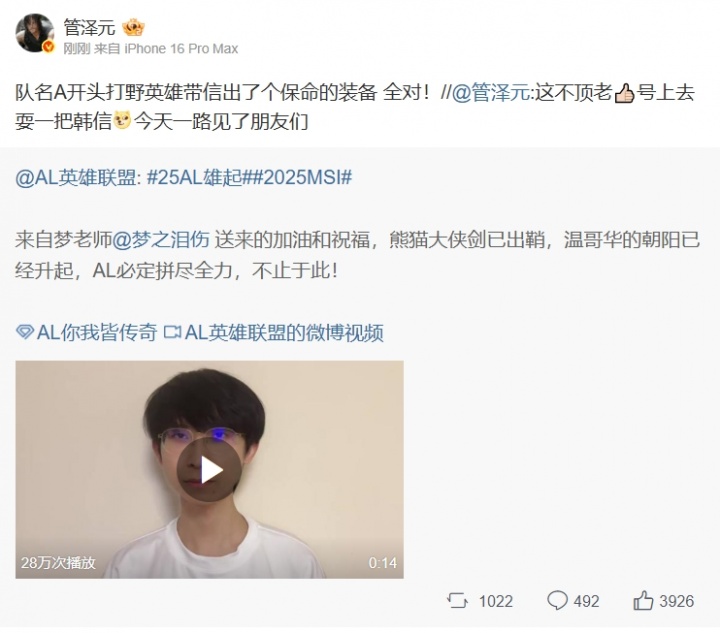The width and height of the screenshot is (720, 633).
Task: Open the AL你我皆传奇 super topic
Action: 96,332
